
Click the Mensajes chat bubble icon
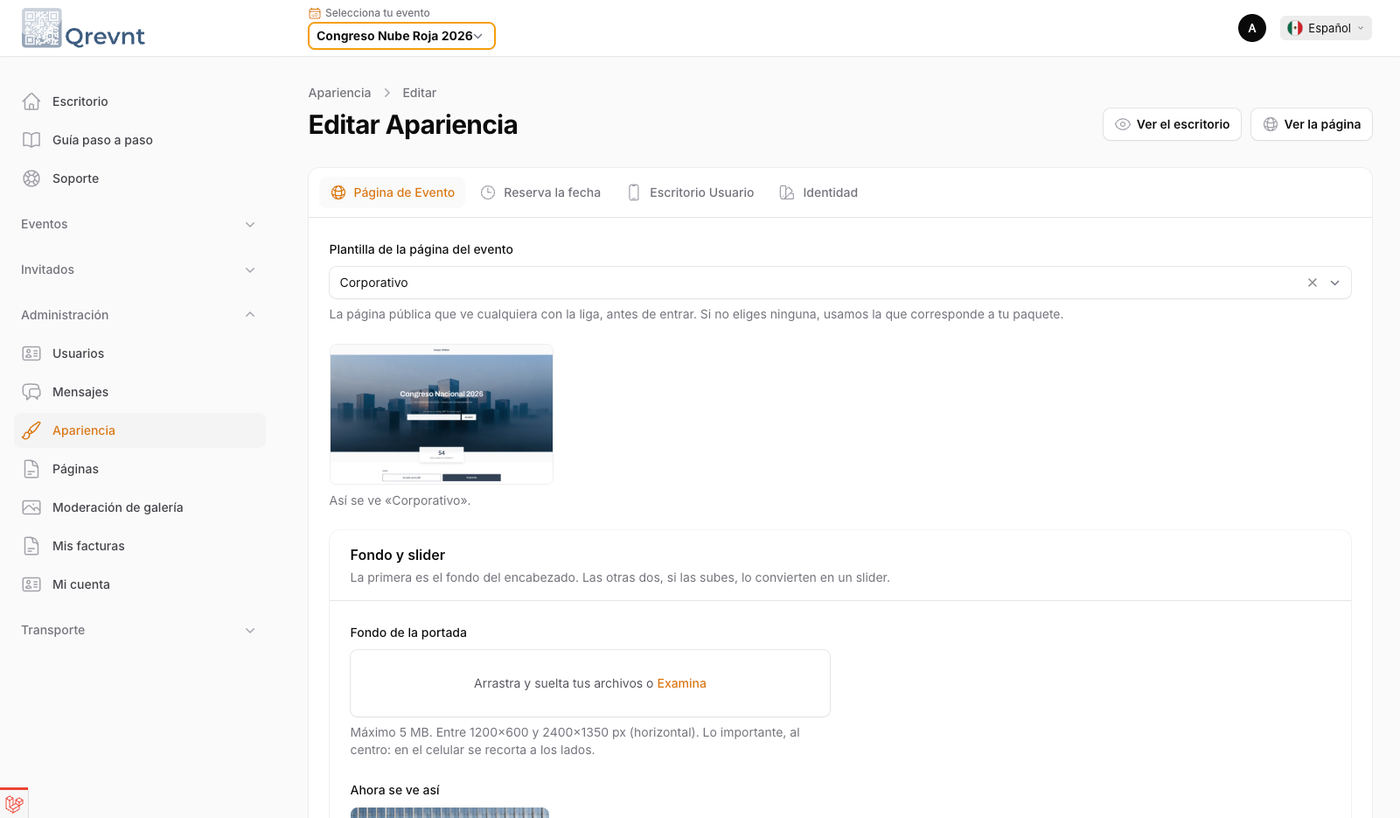(32, 392)
